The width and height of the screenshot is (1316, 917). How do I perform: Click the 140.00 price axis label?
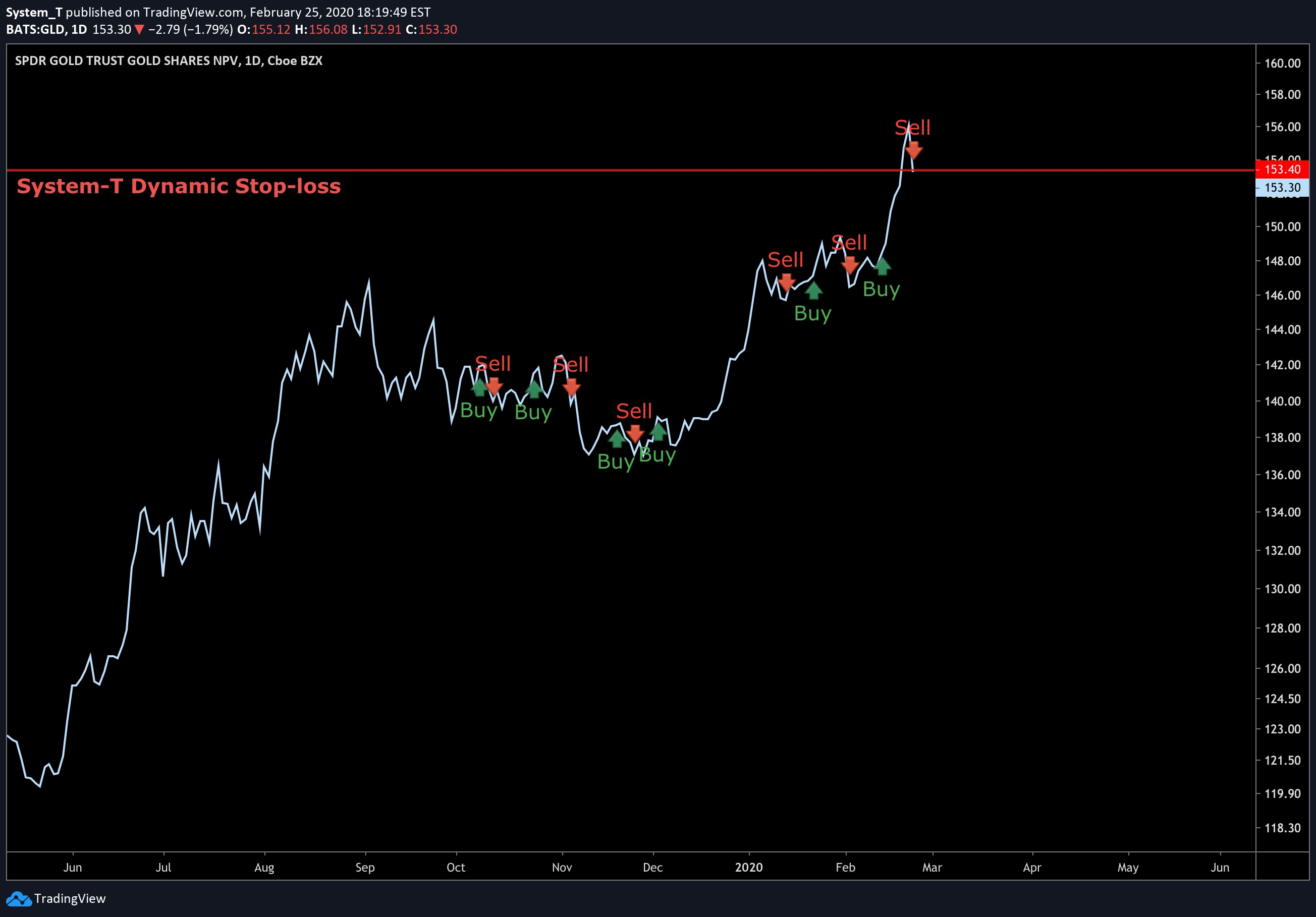coord(1282,402)
